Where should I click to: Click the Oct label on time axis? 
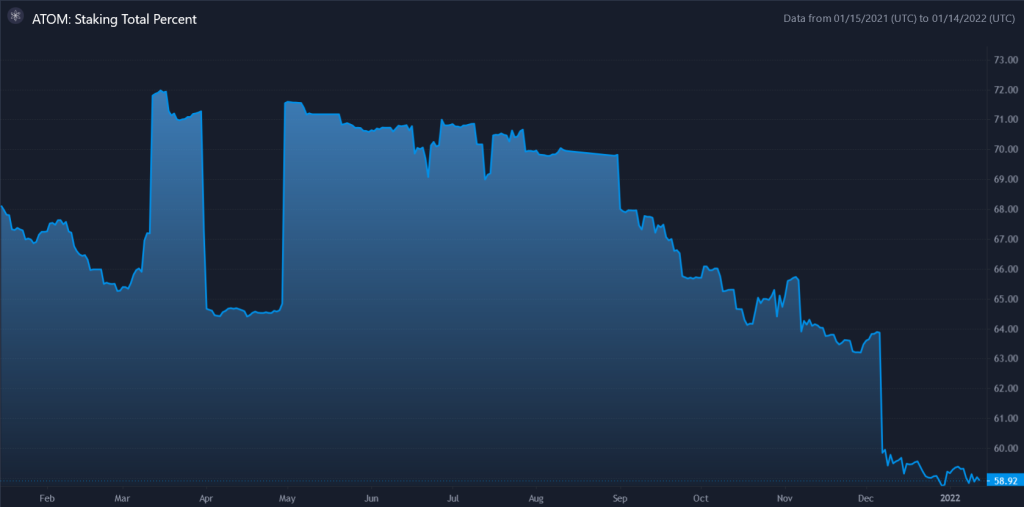(700, 499)
